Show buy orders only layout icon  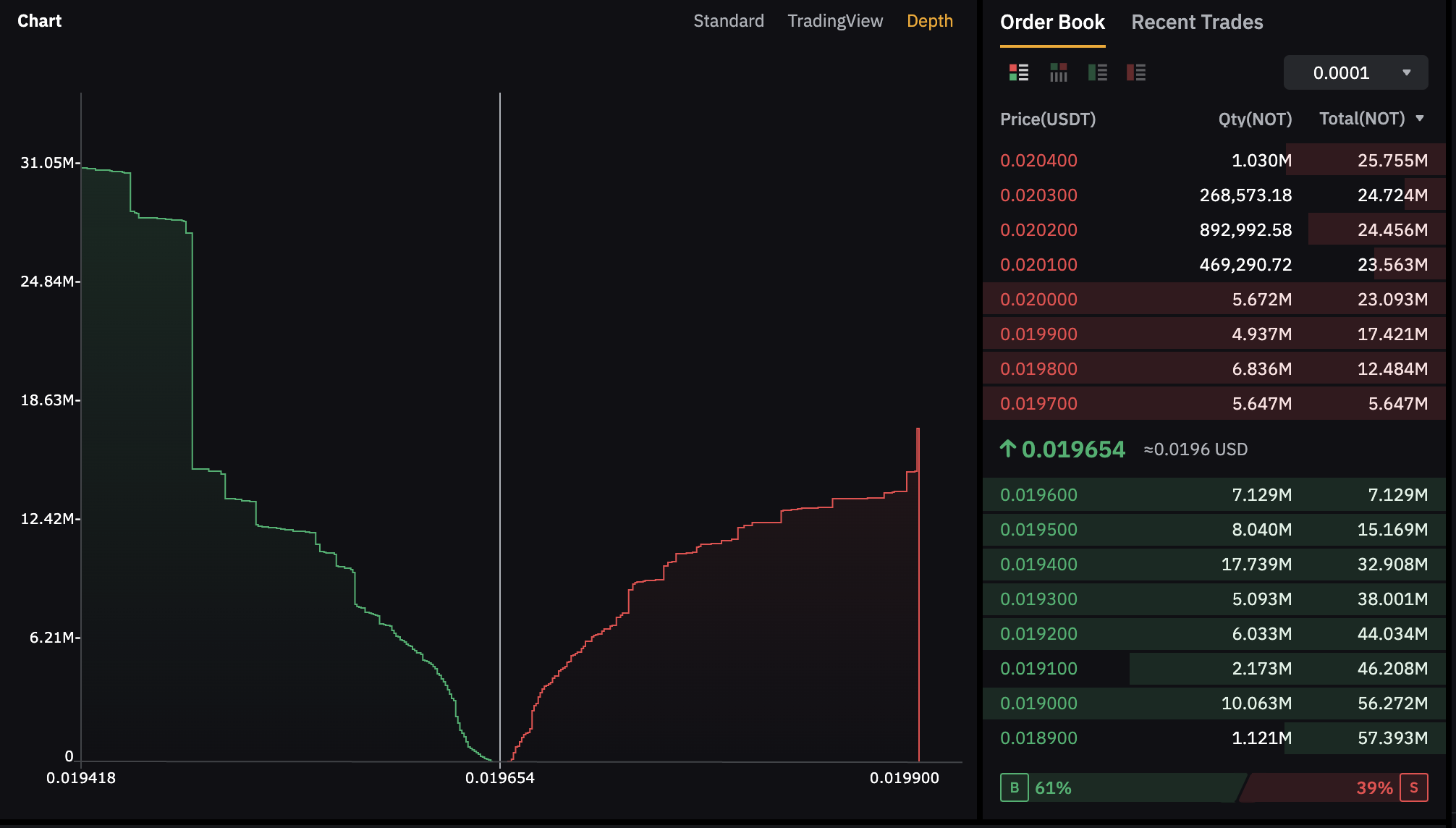(x=1098, y=72)
